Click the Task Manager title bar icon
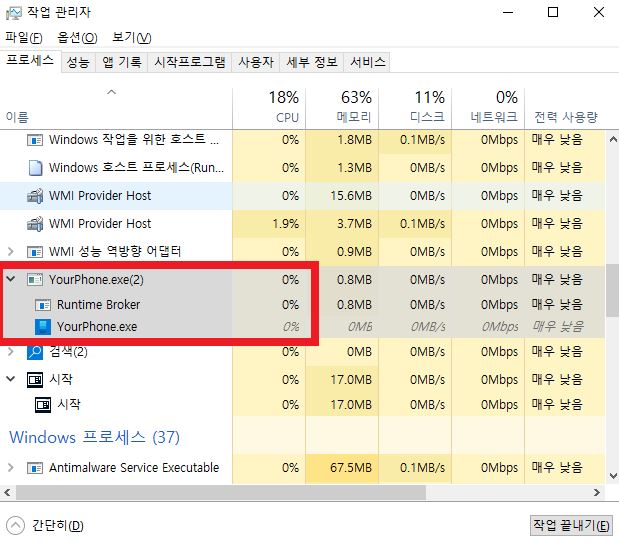The height and width of the screenshot is (548, 619). [x=14, y=13]
